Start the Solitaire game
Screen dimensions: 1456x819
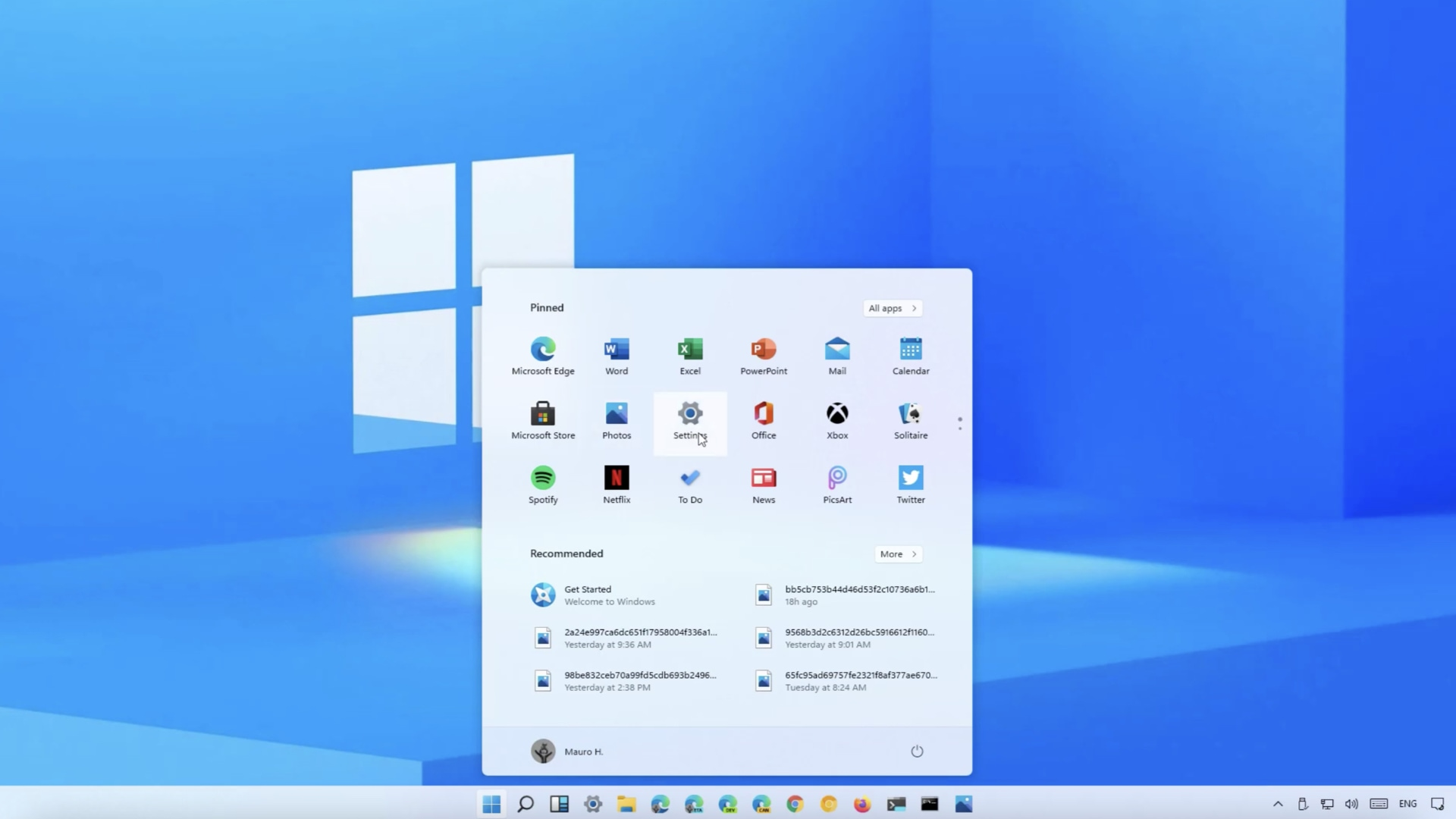click(911, 421)
